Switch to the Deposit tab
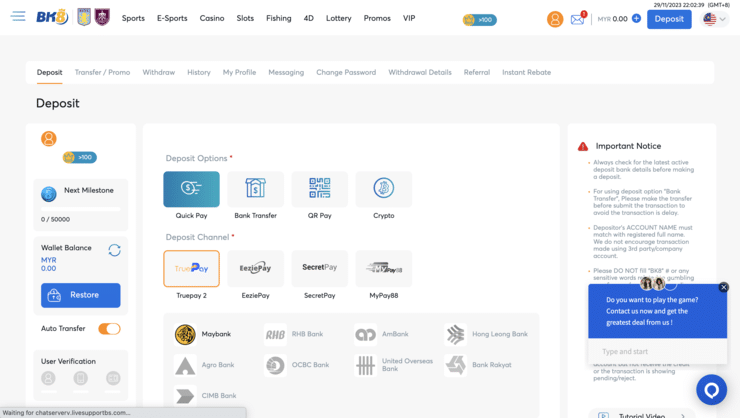Image resolution: width=740 pixels, height=418 pixels. tap(50, 73)
